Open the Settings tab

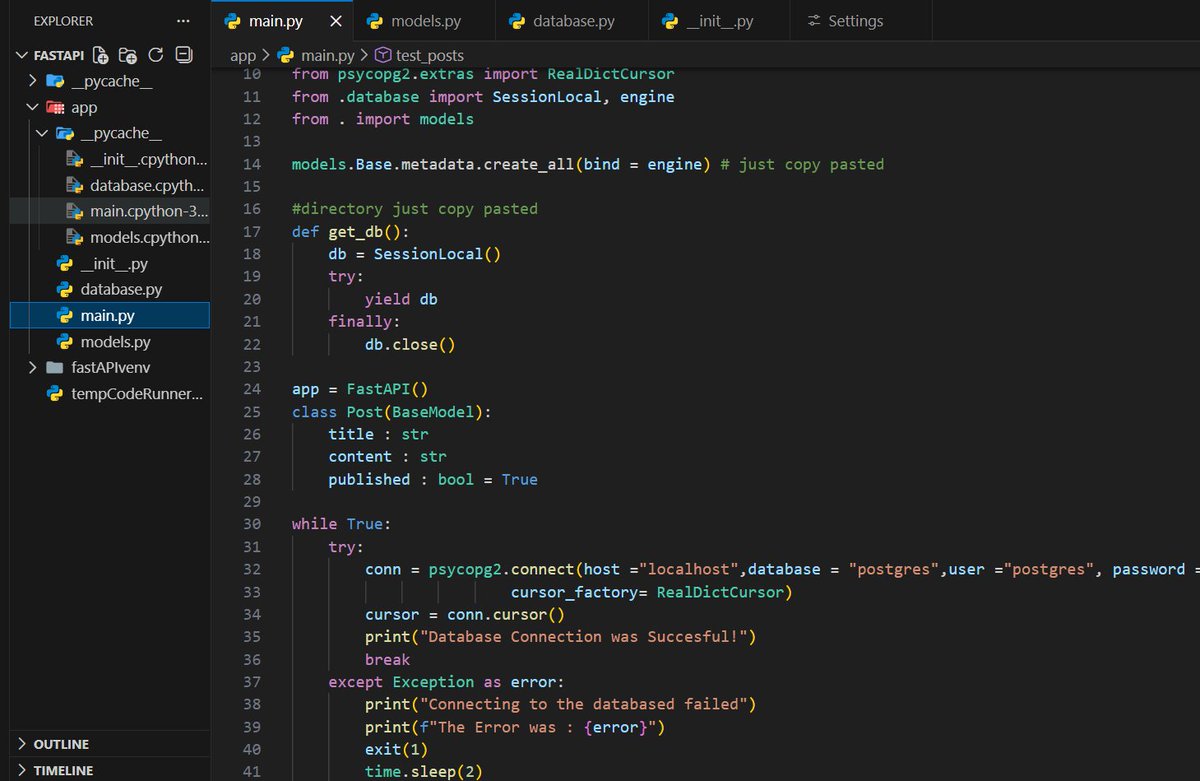855,21
